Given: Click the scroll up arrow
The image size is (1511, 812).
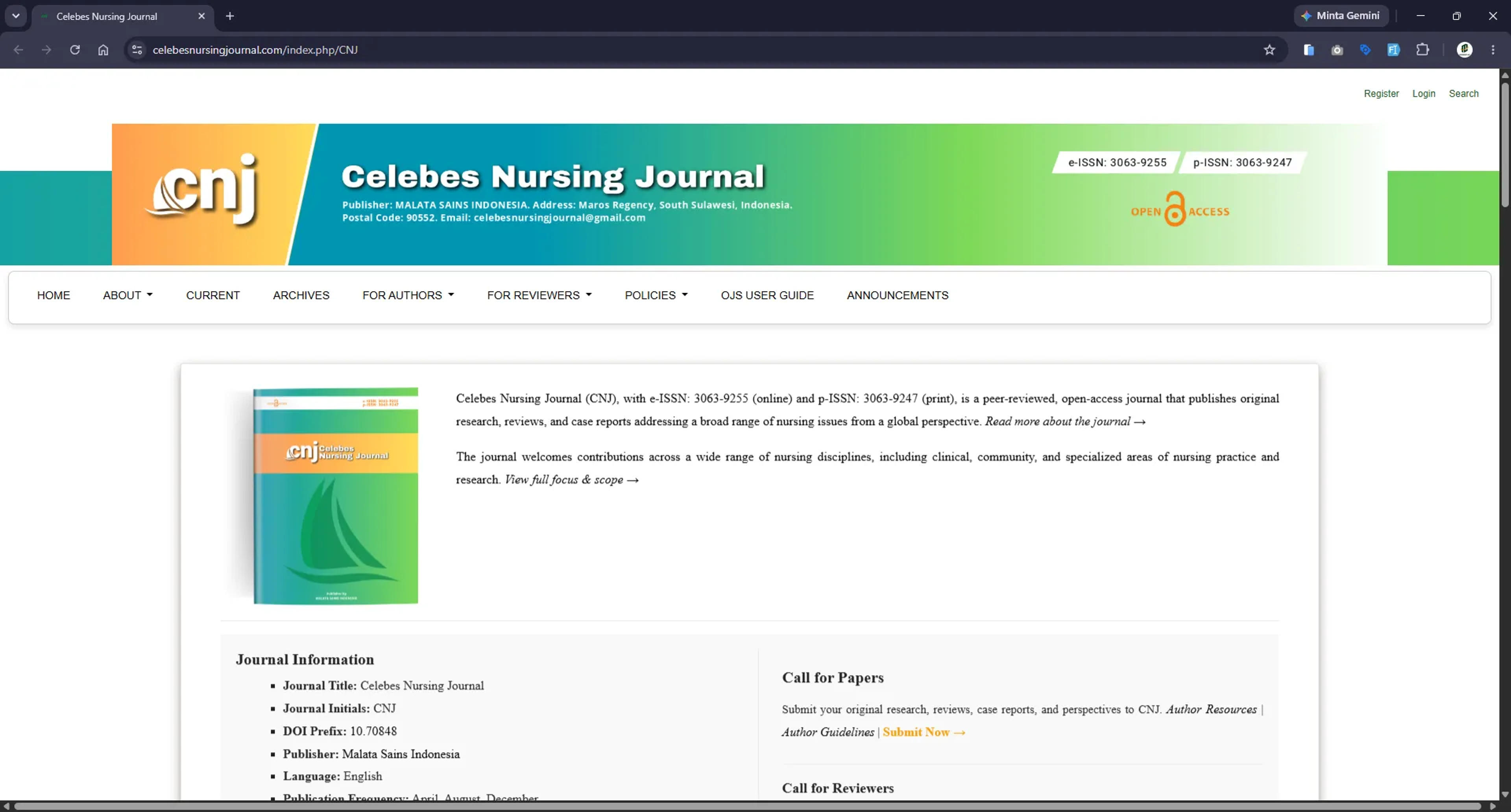Looking at the screenshot, I should pyautogui.click(x=1505, y=75).
